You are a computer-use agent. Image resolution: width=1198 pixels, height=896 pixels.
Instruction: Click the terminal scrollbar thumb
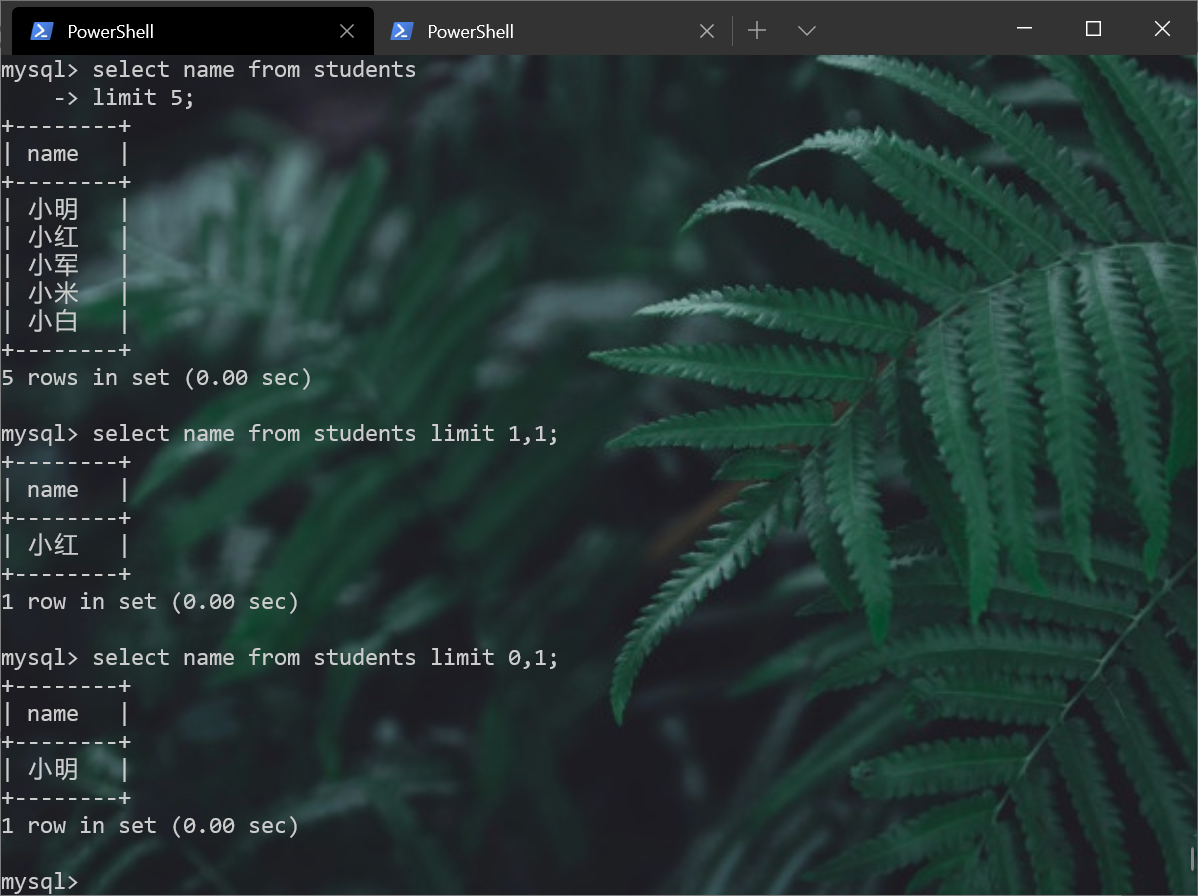1192,859
